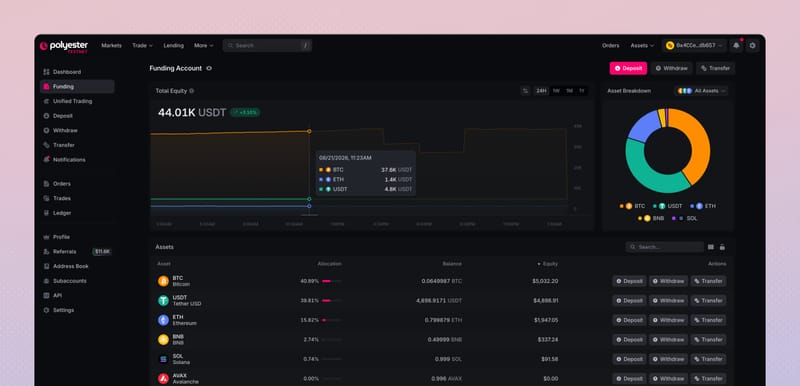
Task: Toggle USDT series in donut legend
Action: click(667, 206)
